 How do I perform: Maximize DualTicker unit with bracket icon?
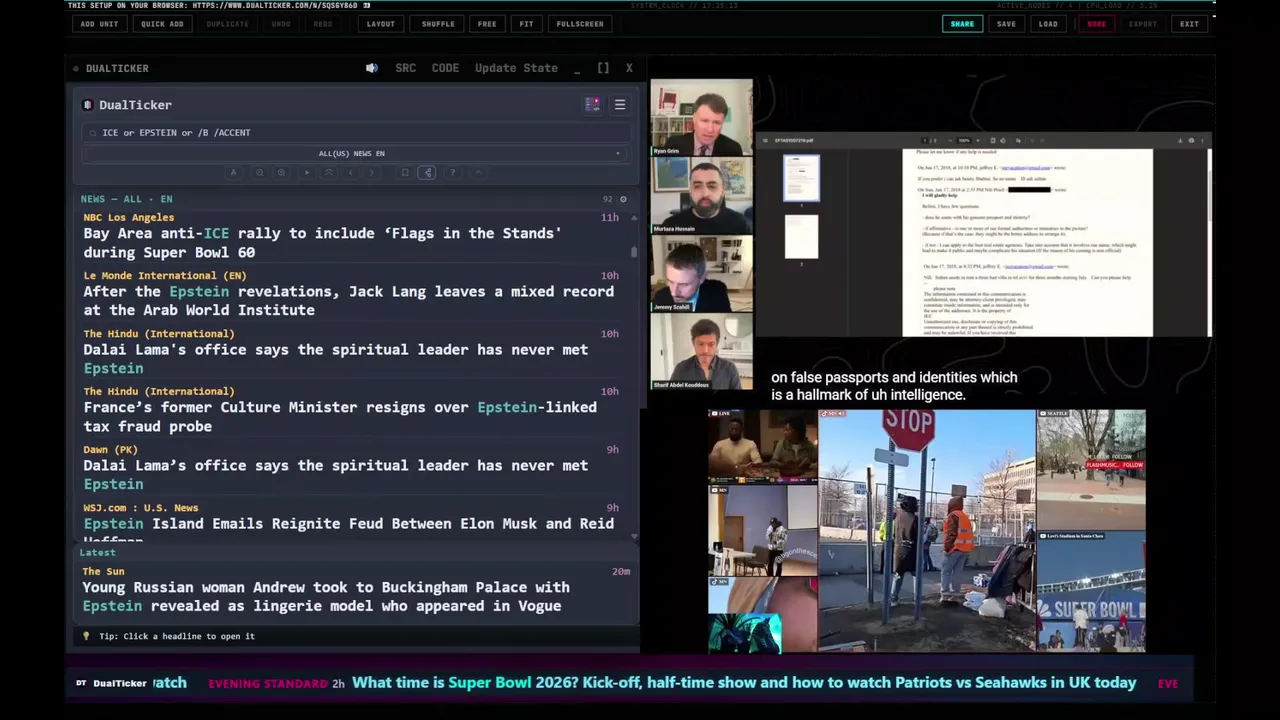pos(603,68)
